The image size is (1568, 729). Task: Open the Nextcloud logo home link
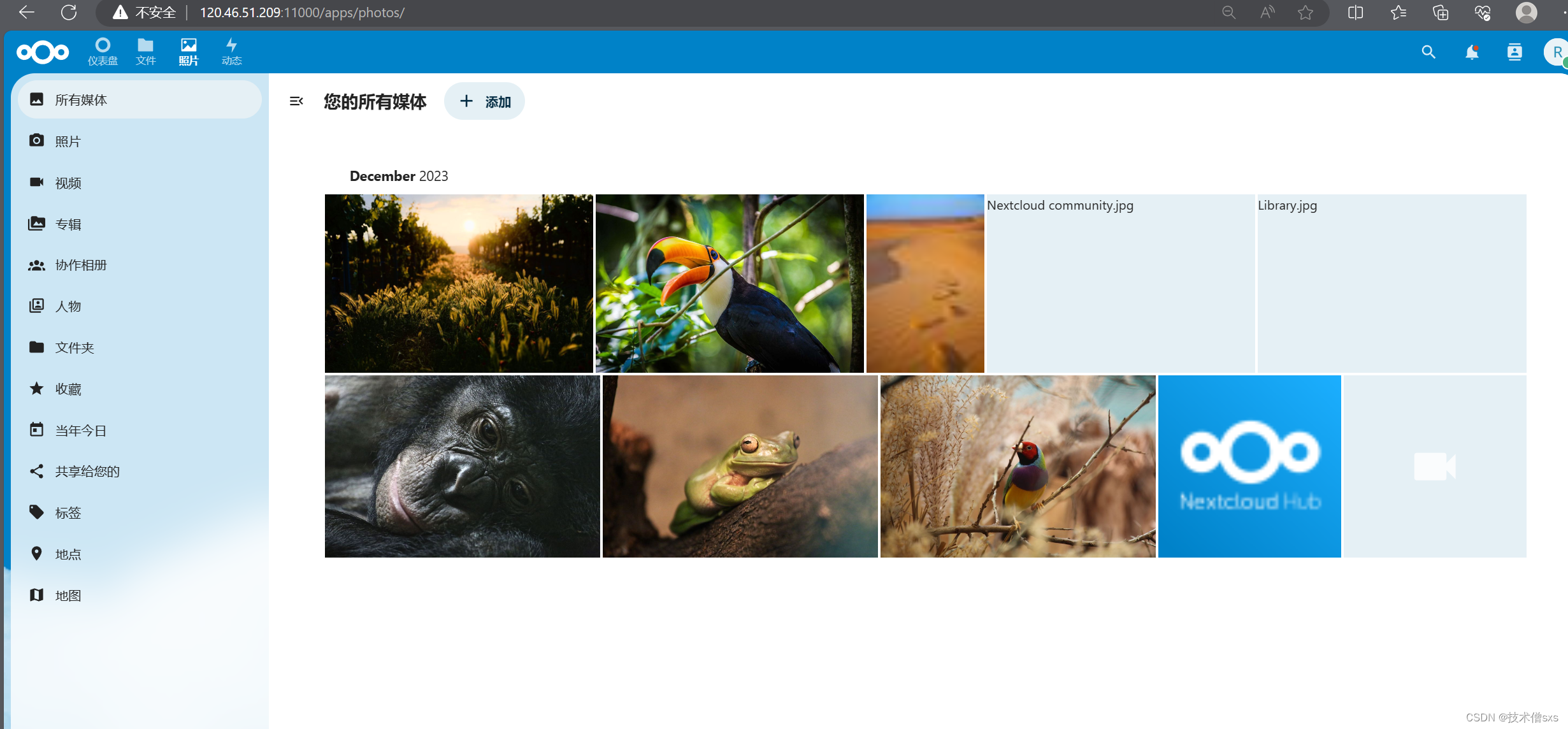point(42,52)
